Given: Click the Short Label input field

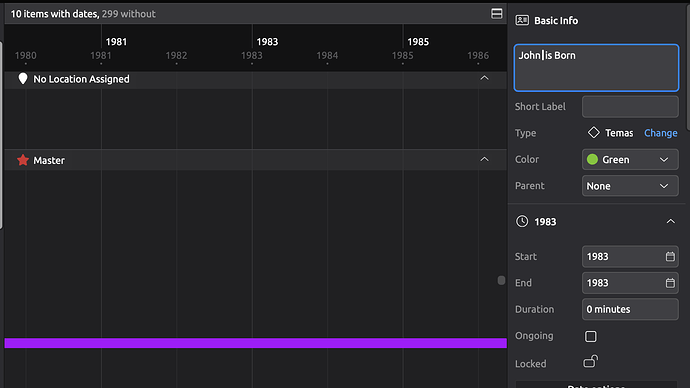Looking at the screenshot, I should [630, 107].
